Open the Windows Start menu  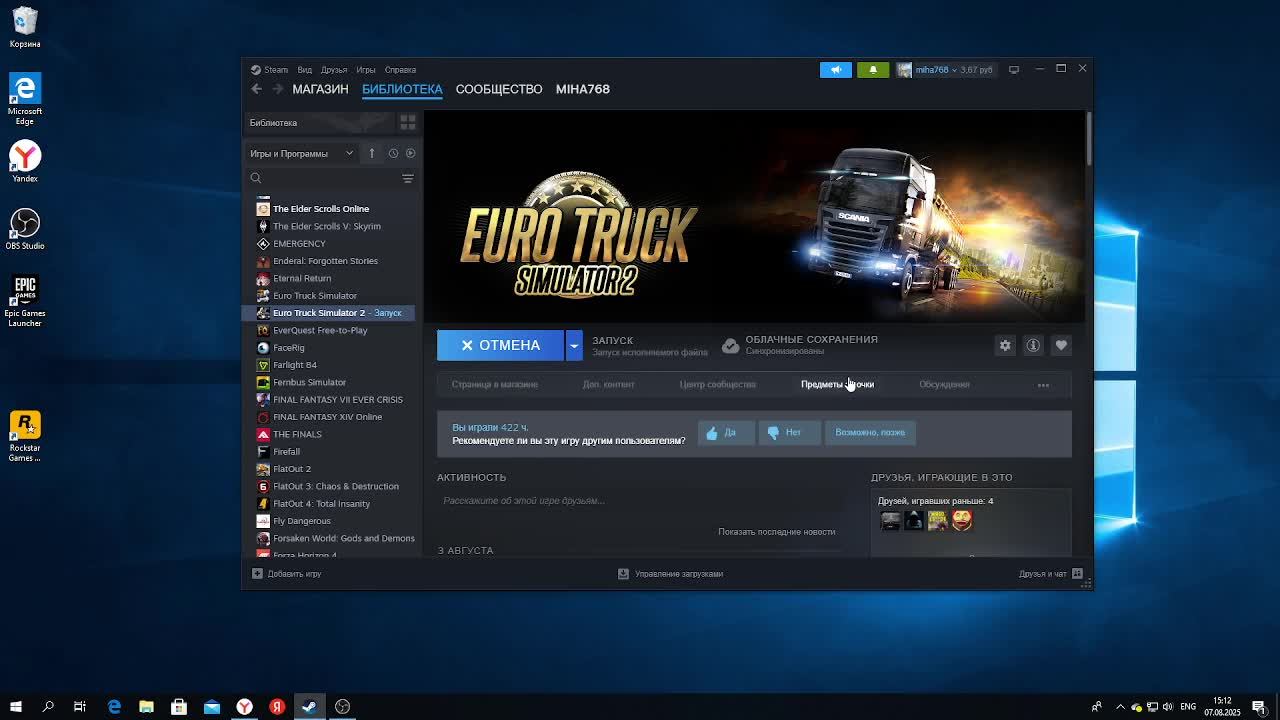click(16, 707)
